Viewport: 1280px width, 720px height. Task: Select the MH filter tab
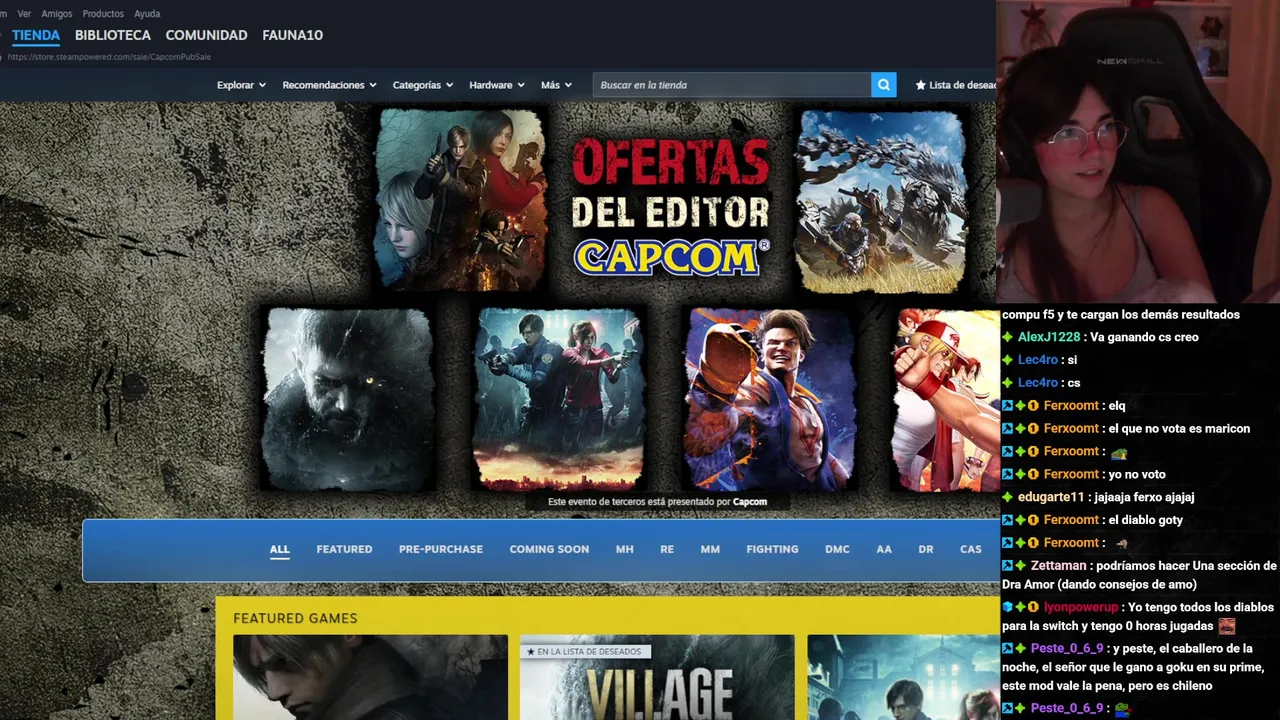pos(624,549)
